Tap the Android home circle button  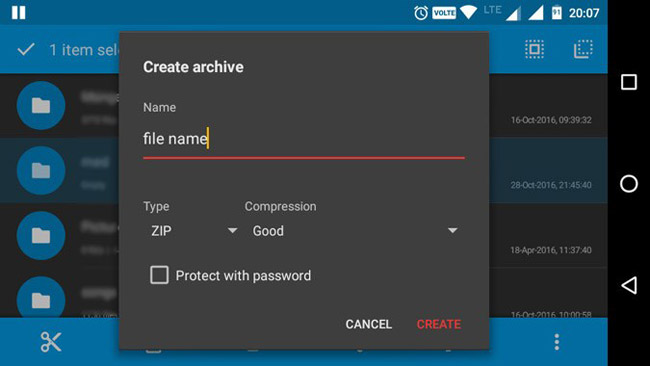point(629,184)
